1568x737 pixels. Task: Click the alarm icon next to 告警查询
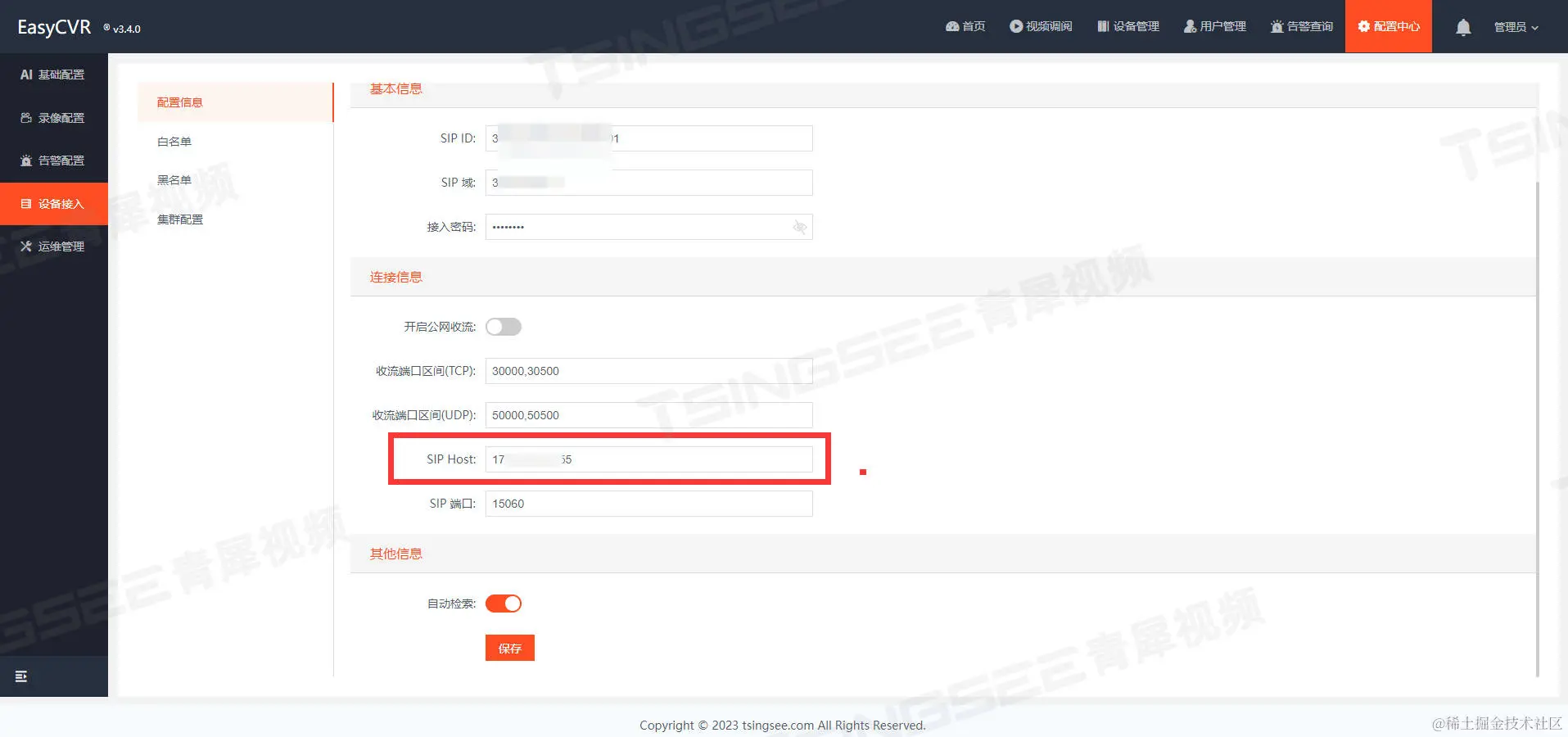tap(1277, 26)
